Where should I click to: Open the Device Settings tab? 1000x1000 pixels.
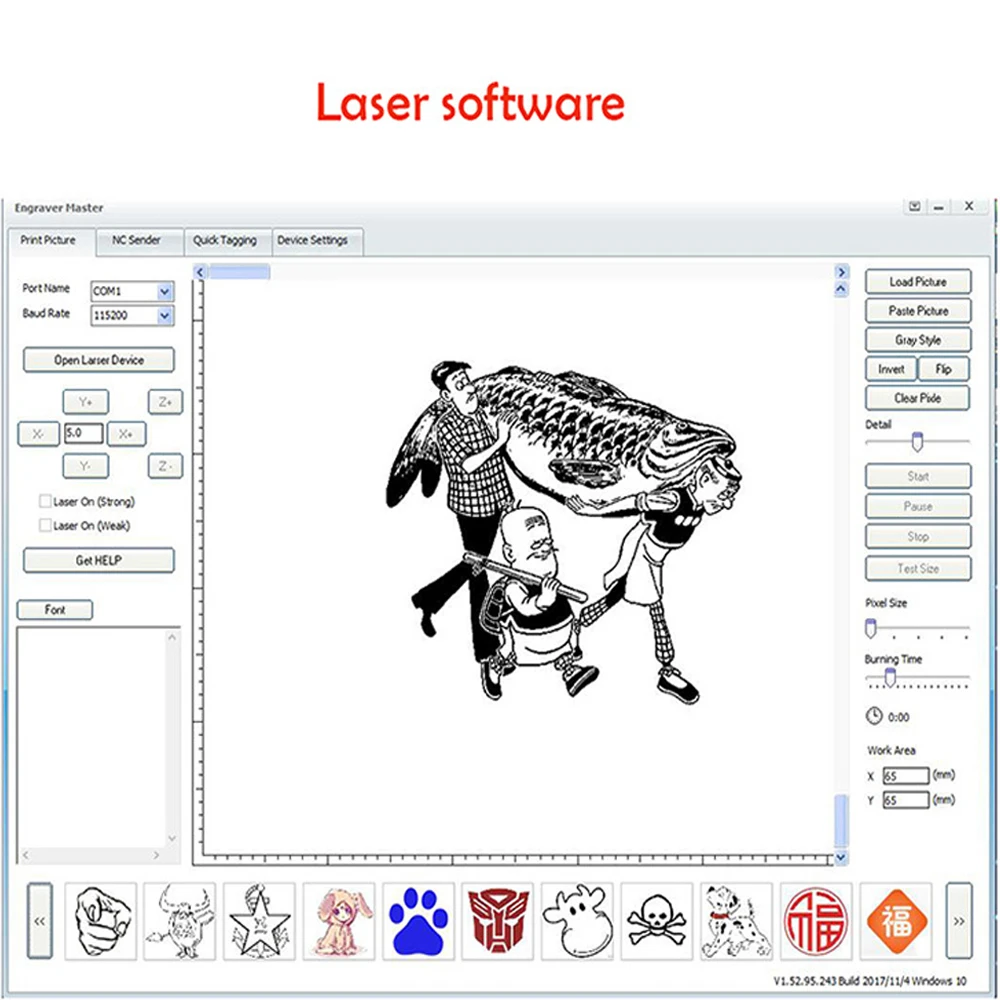312,240
